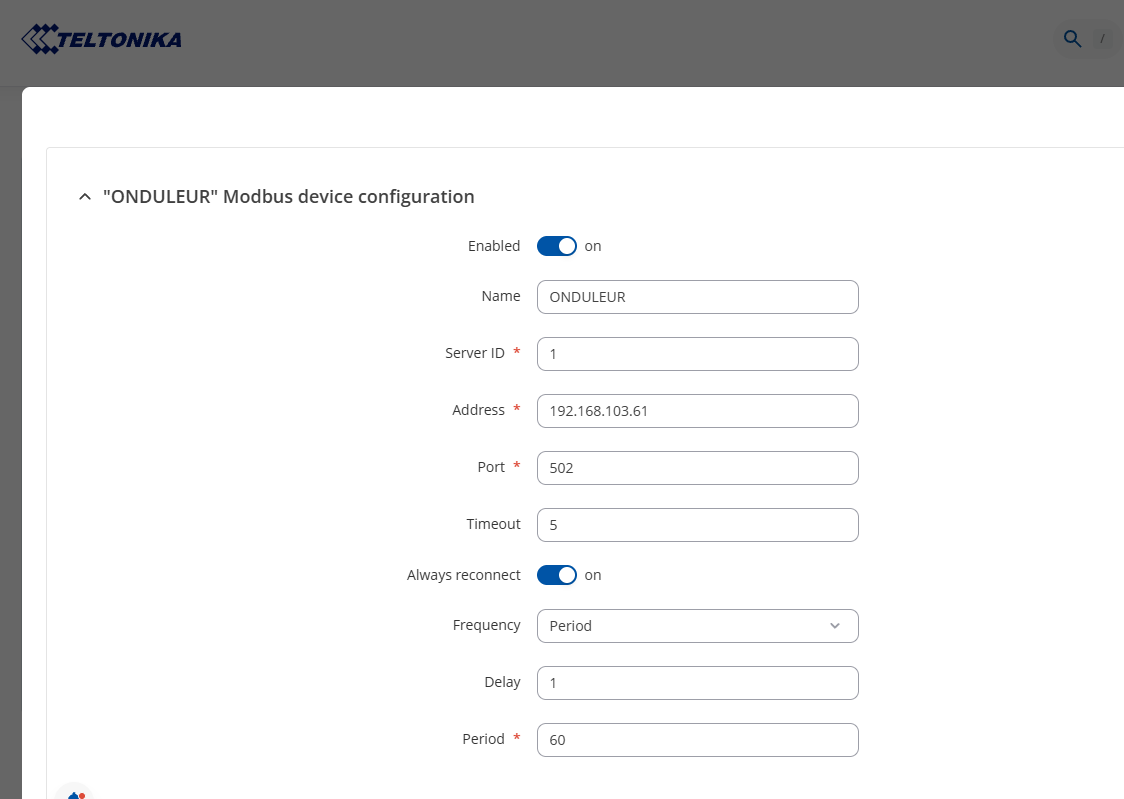Click the notification icon at bottom left
The width and height of the screenshot is (1124, 799).
click(75, 794)
